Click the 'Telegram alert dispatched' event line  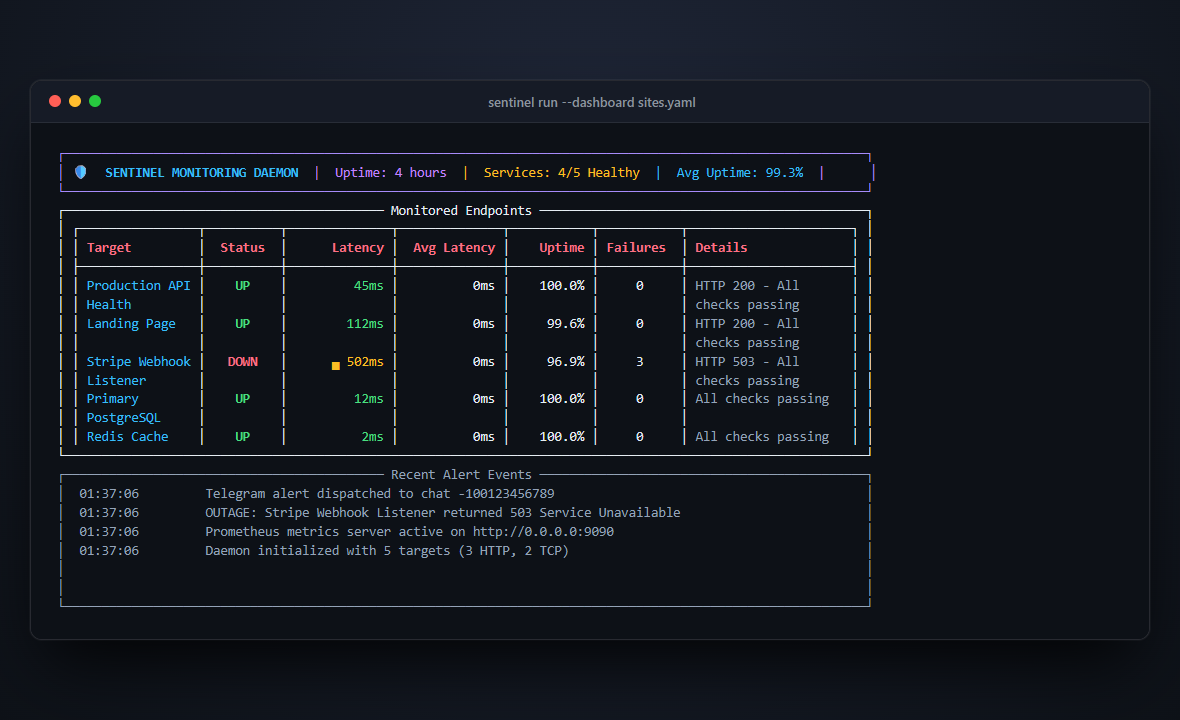[x=380, y=494]
